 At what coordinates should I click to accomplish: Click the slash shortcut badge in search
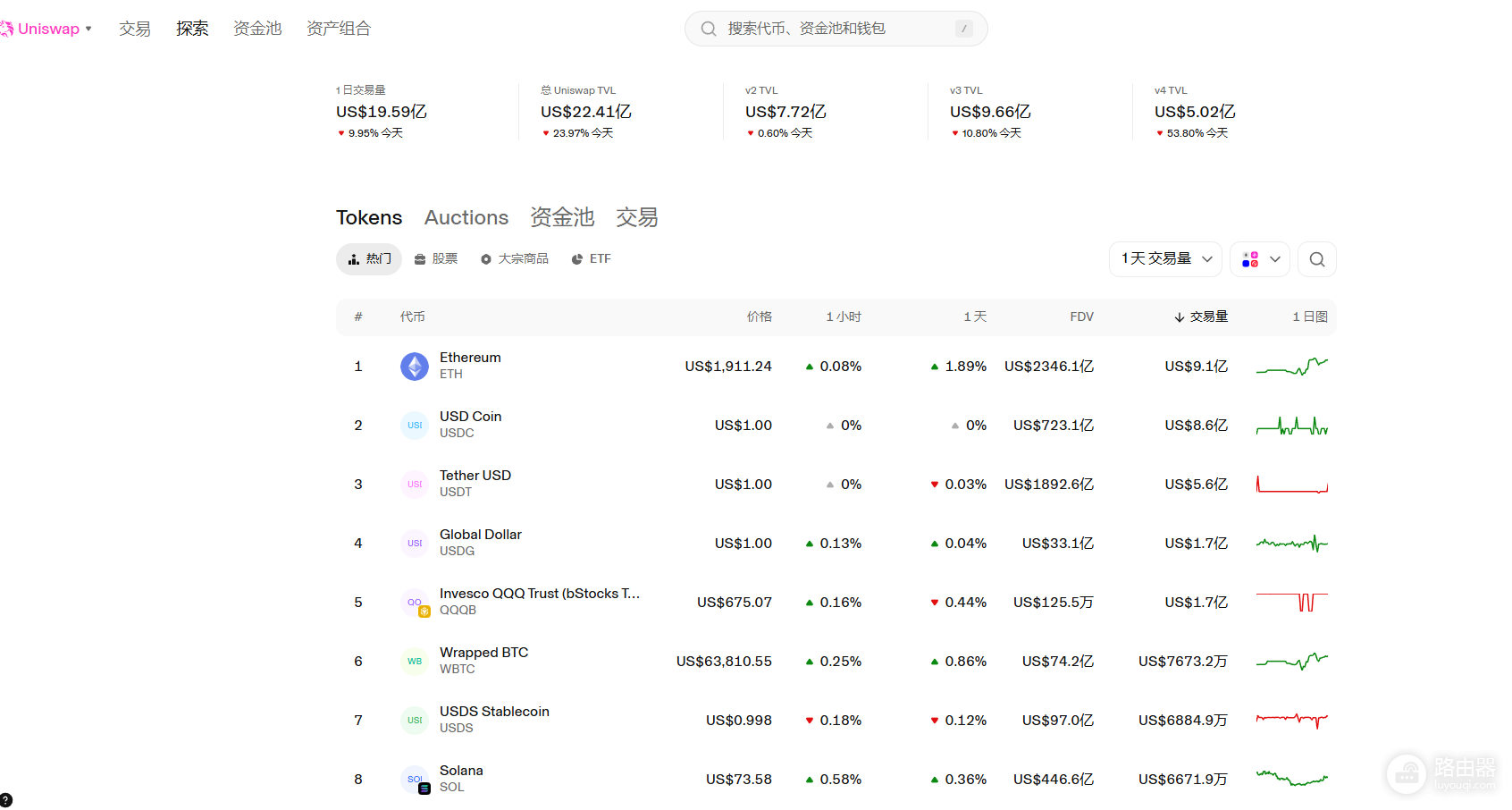[x=964, y=29]
